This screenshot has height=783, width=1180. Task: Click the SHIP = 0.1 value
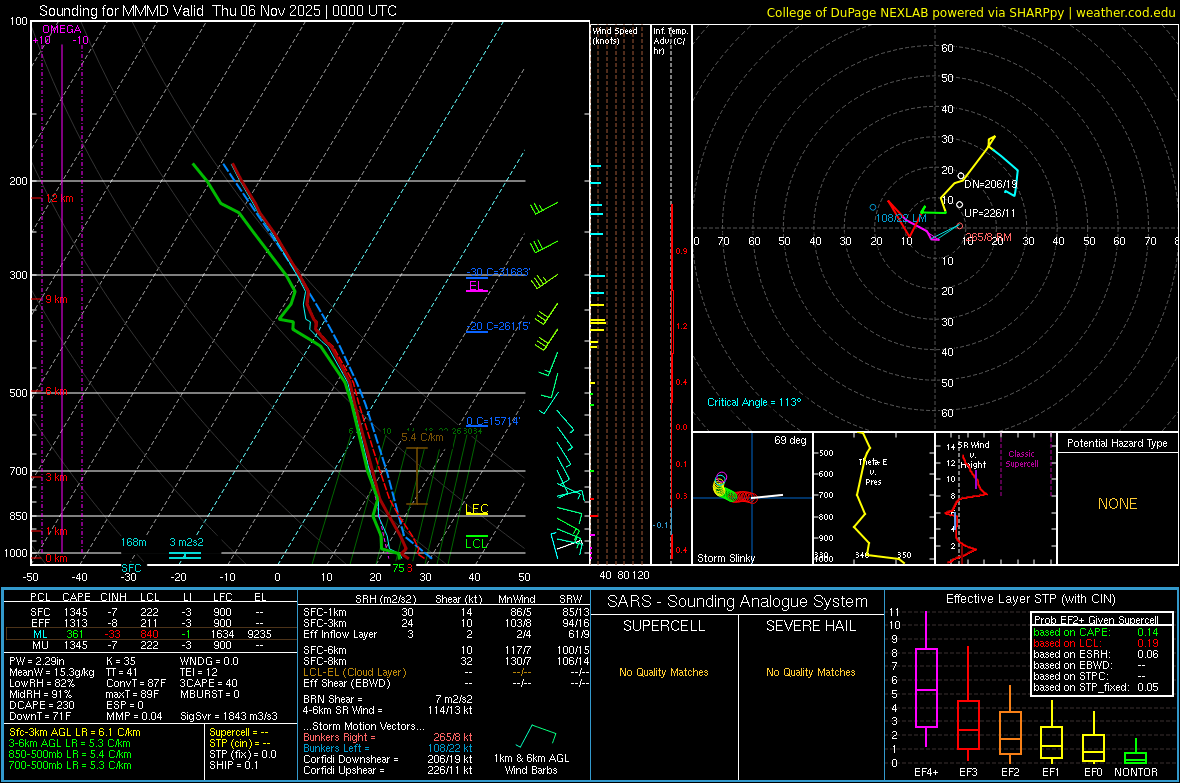point(234,765)
